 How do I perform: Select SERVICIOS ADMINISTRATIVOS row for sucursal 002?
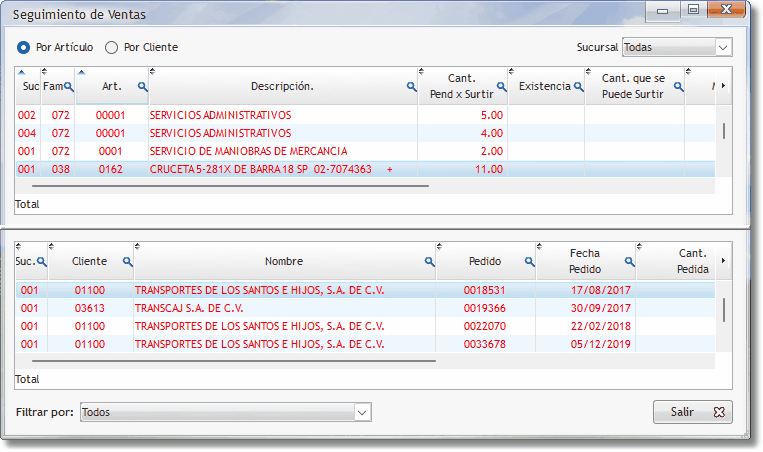click(x=365, y=115)
